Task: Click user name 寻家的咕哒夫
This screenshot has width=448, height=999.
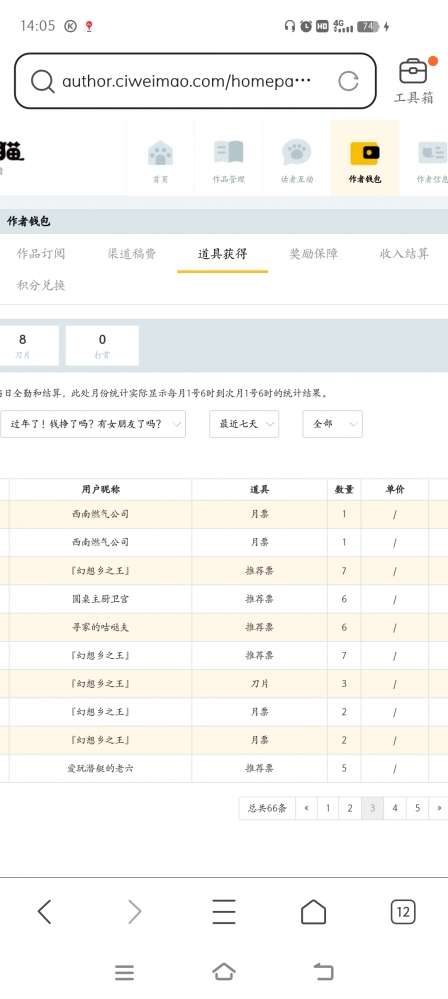Action: (x=100, y=627)
